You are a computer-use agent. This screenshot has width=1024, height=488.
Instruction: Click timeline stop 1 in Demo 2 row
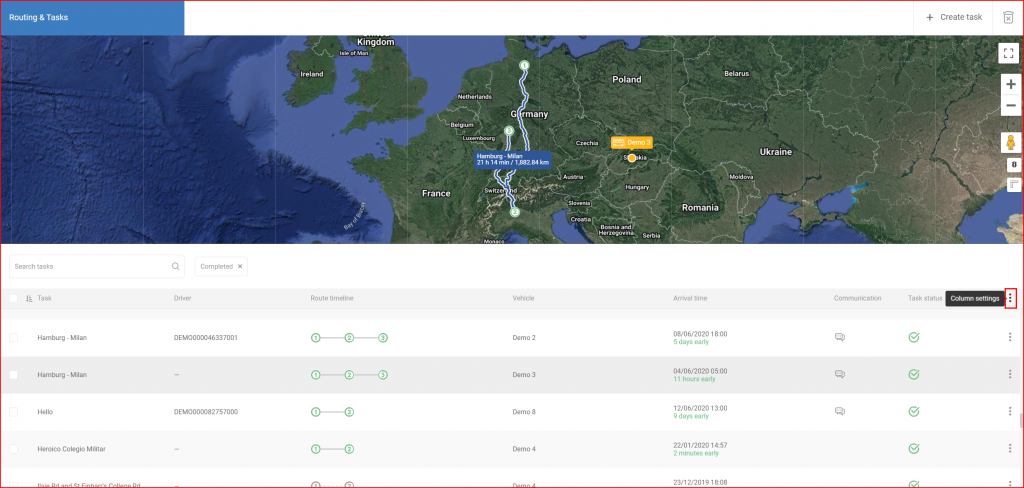[x=315, y=338]
